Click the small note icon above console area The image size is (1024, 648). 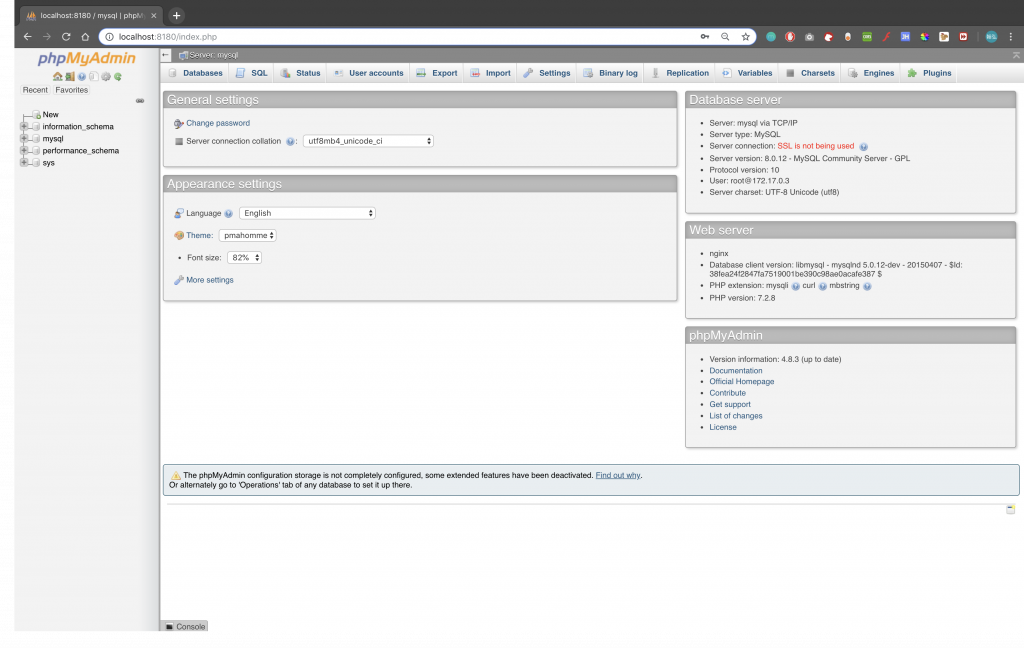click(1010, 509)
